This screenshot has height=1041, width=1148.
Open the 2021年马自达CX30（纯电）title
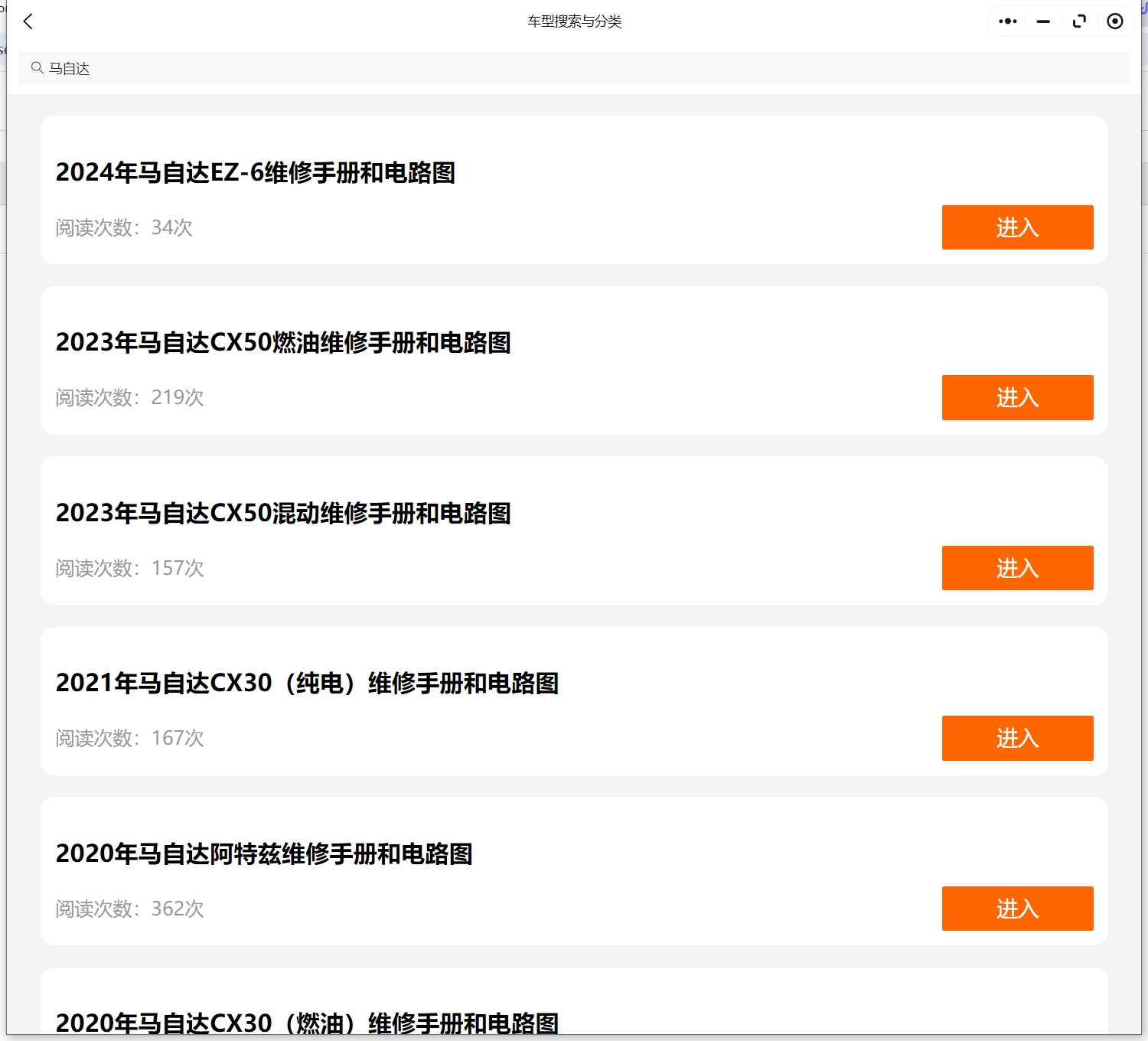(307, 684)
